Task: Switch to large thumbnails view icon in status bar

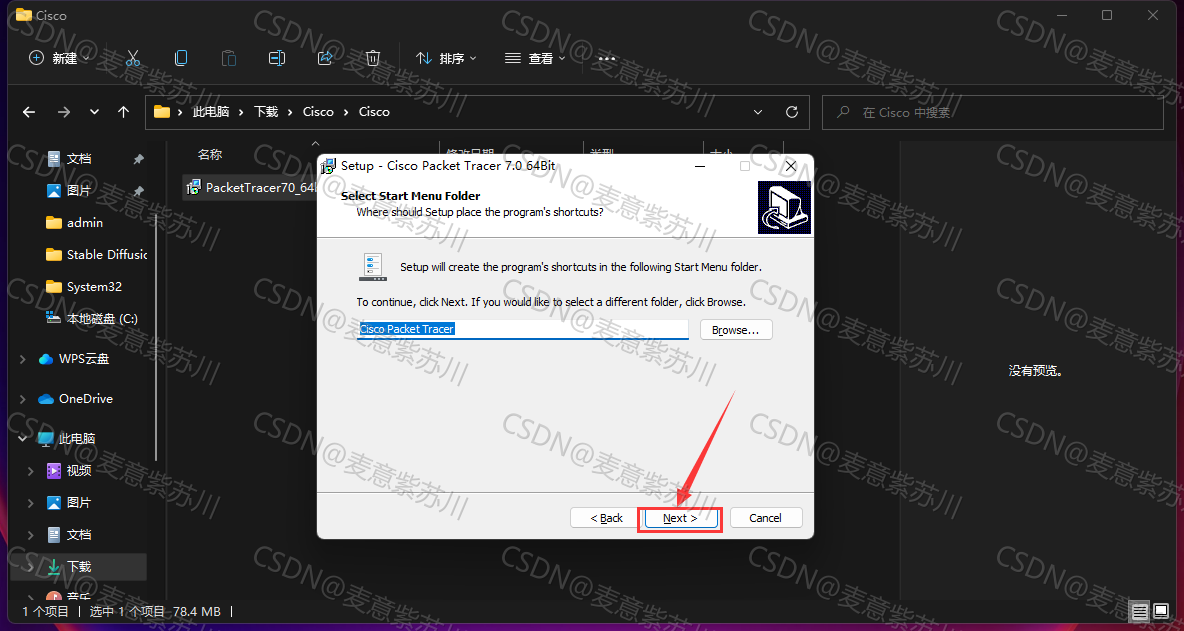Action: tap(1161, 611)
